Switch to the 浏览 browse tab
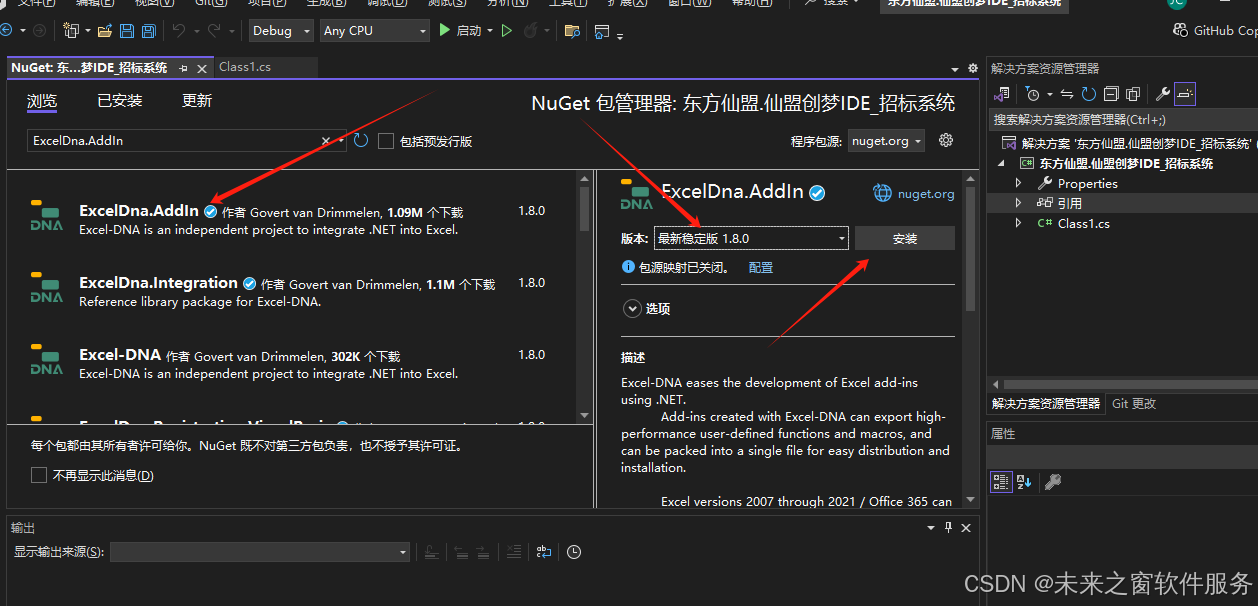The height and width of the screenshot is (606, 1258). coord(42,101)
